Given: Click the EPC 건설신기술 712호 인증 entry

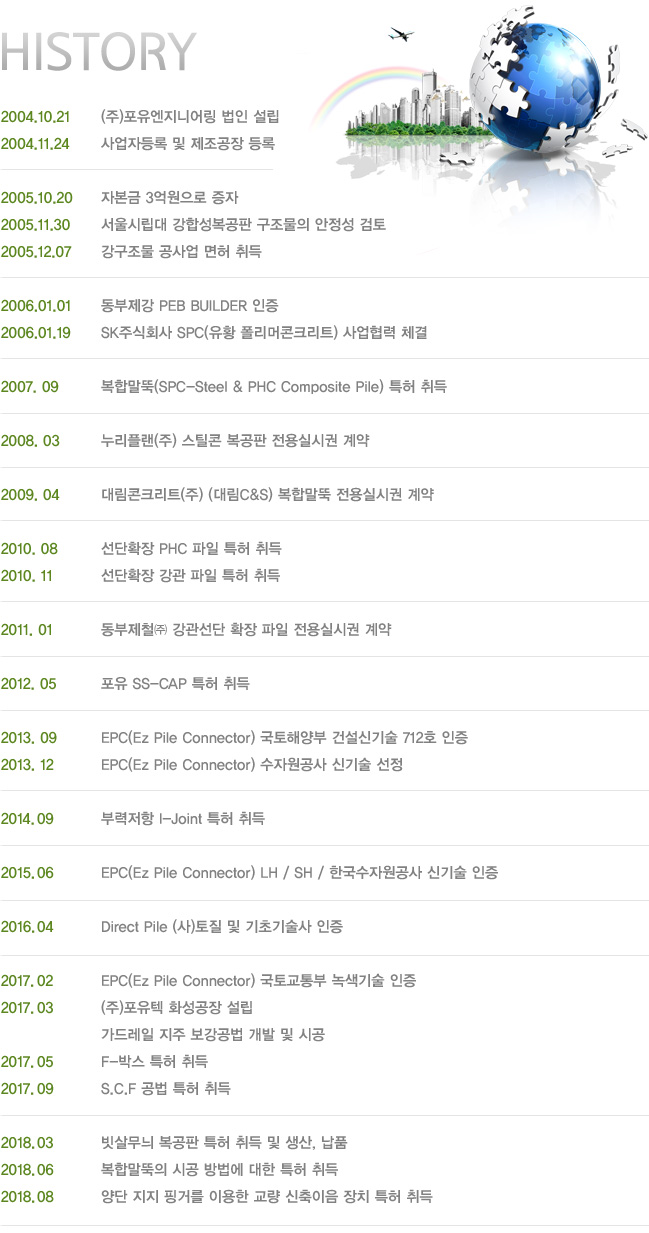Looking at the screenshot, I should (284, 738).
